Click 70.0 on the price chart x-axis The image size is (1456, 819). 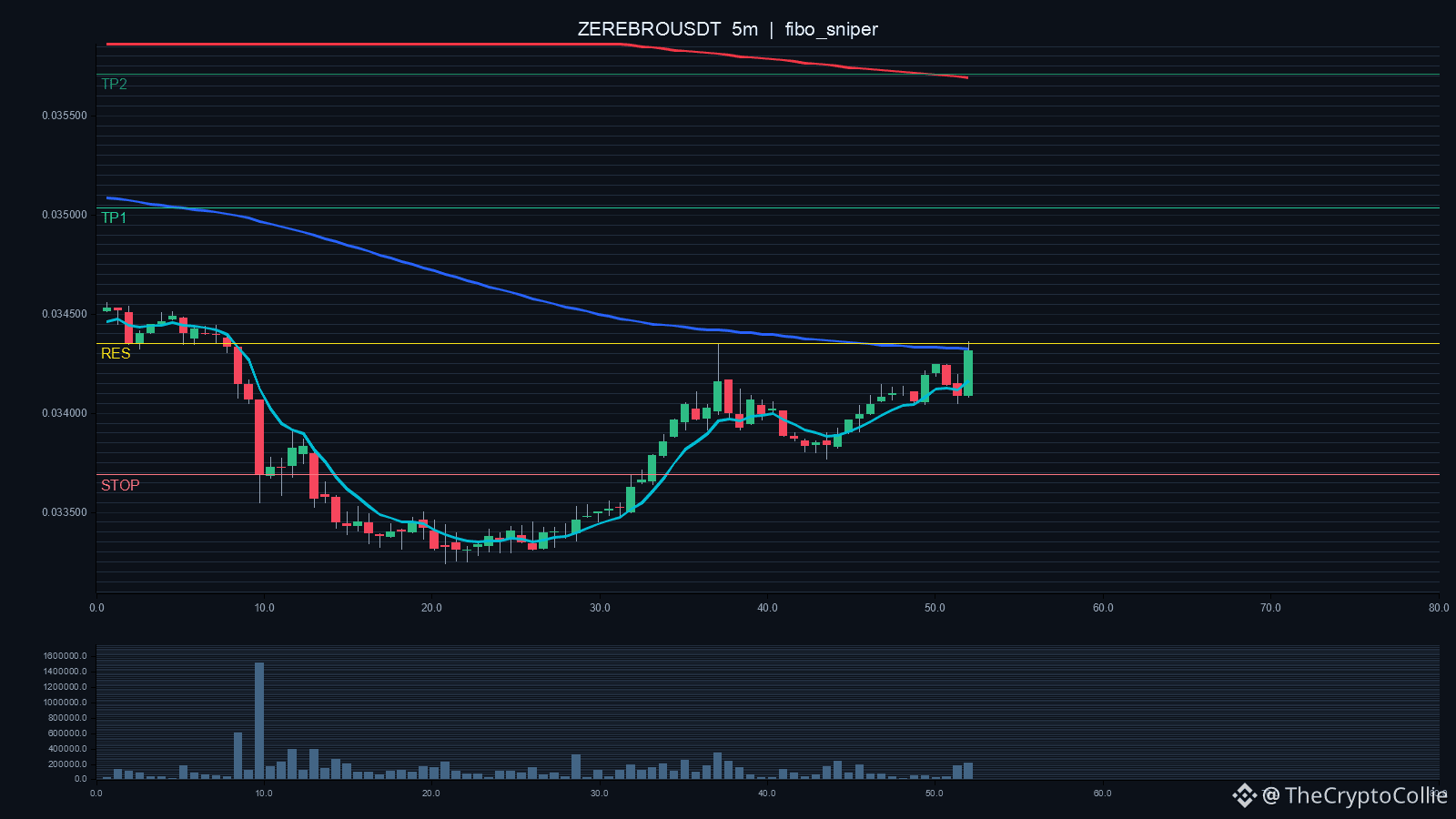[x=1270, y=608]
